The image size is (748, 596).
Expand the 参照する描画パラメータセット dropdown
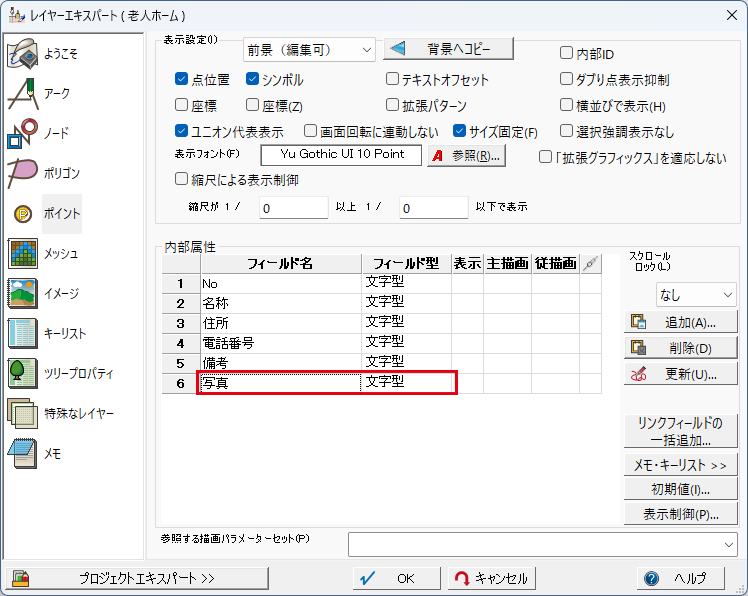[x=543, y=543]
